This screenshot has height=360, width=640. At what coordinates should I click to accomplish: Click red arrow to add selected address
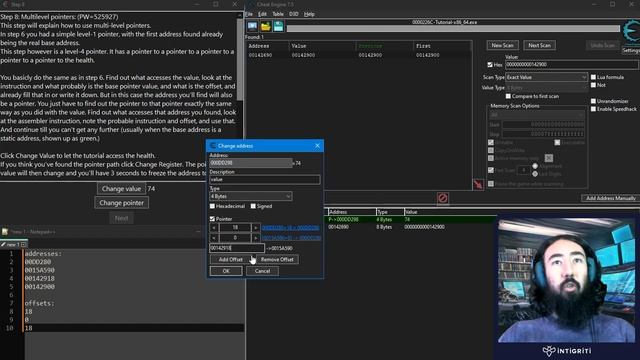click(478, 184)
